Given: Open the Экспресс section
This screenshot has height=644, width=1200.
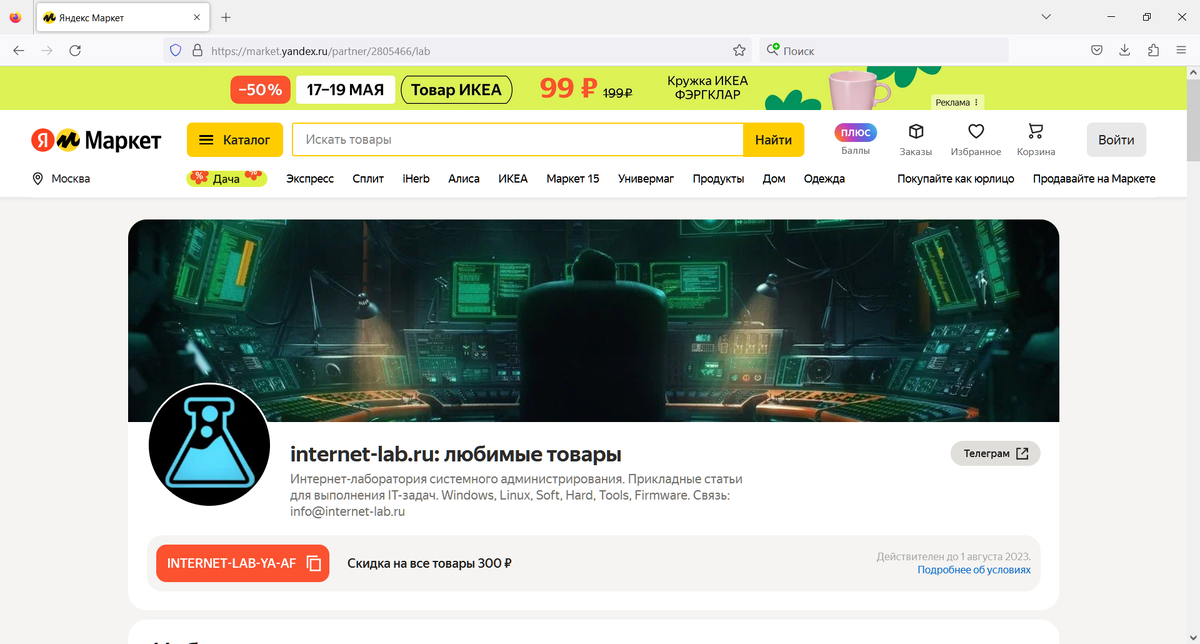Looking at the screenshot, I should pos(310,179).
